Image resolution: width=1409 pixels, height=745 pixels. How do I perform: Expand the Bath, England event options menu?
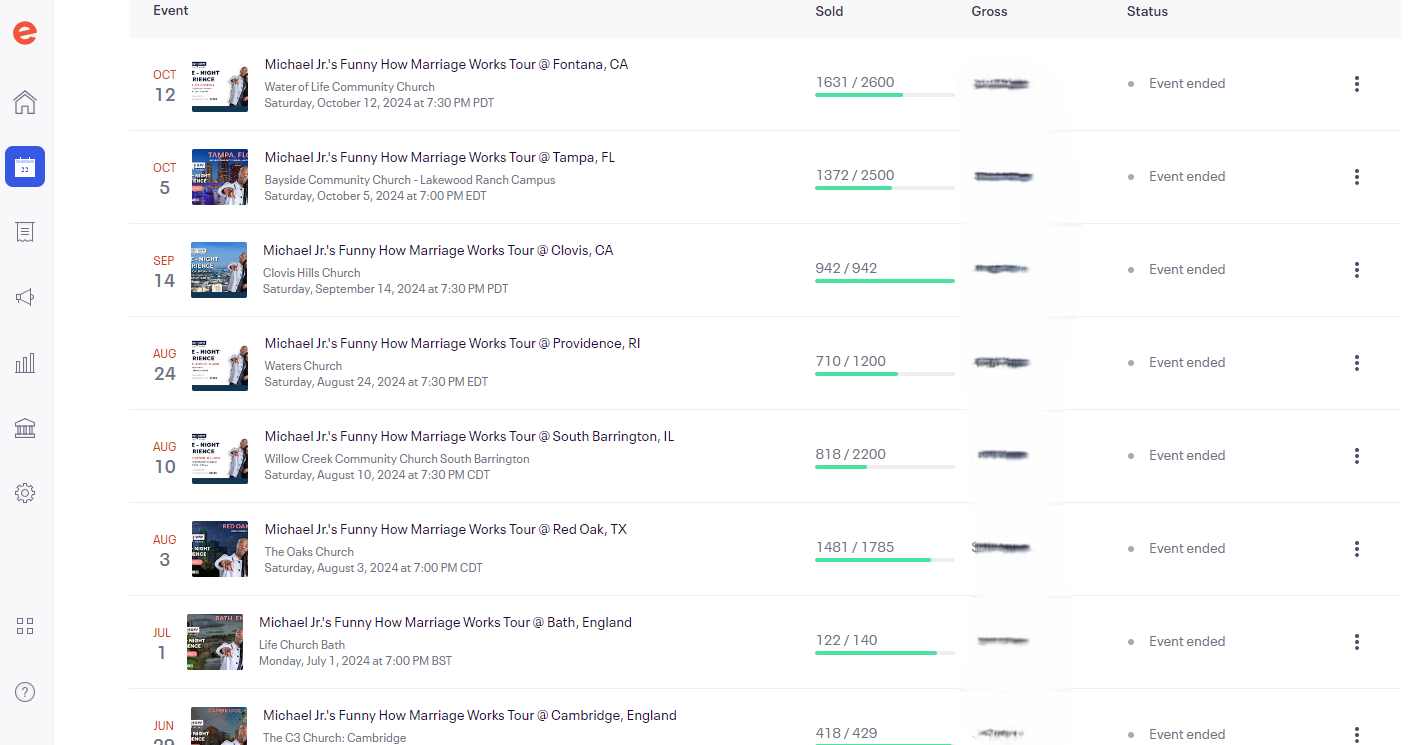tap(1356, 642)
